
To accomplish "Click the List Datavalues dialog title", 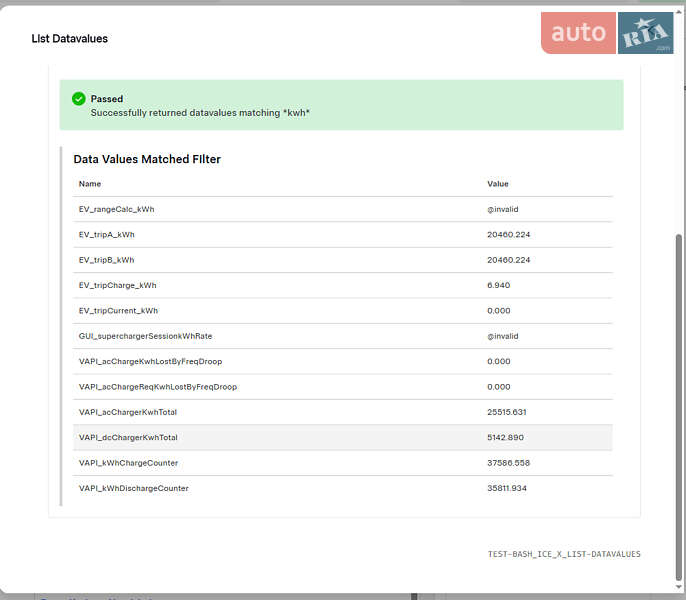I will [69, 39].
